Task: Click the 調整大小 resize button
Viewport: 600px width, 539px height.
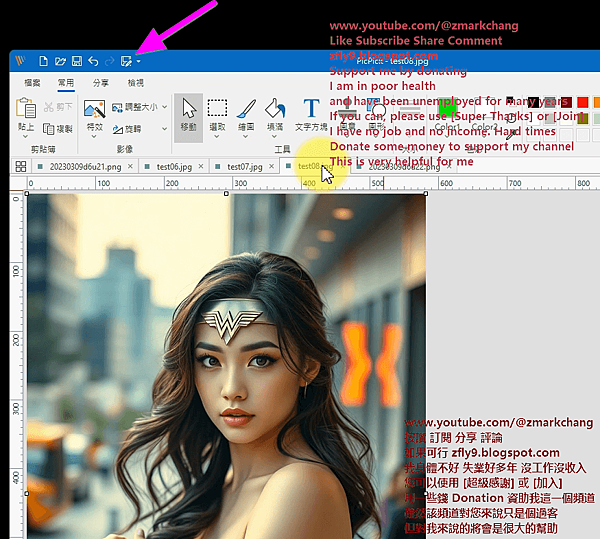Action: [135, 107]
